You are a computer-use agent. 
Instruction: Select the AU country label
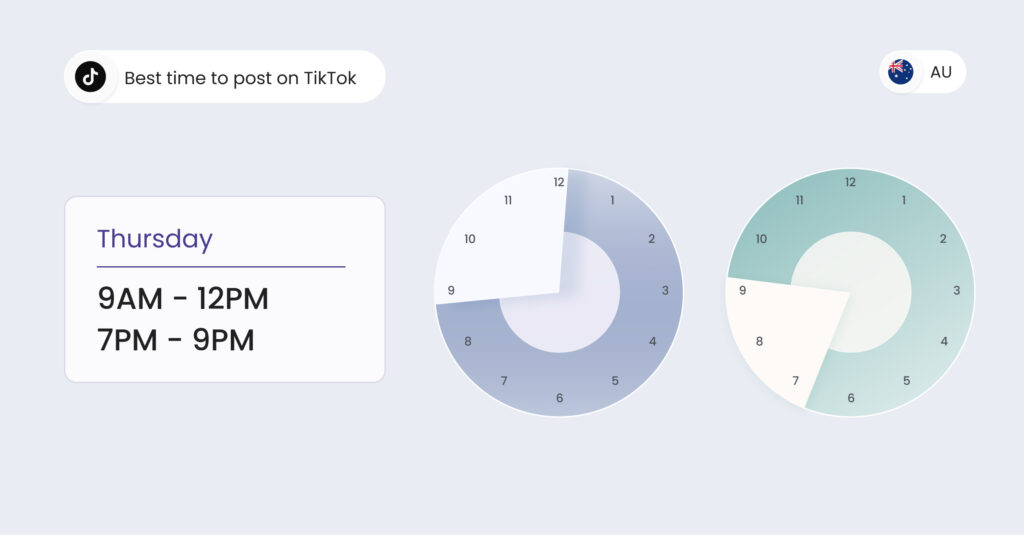coord(941,72)
